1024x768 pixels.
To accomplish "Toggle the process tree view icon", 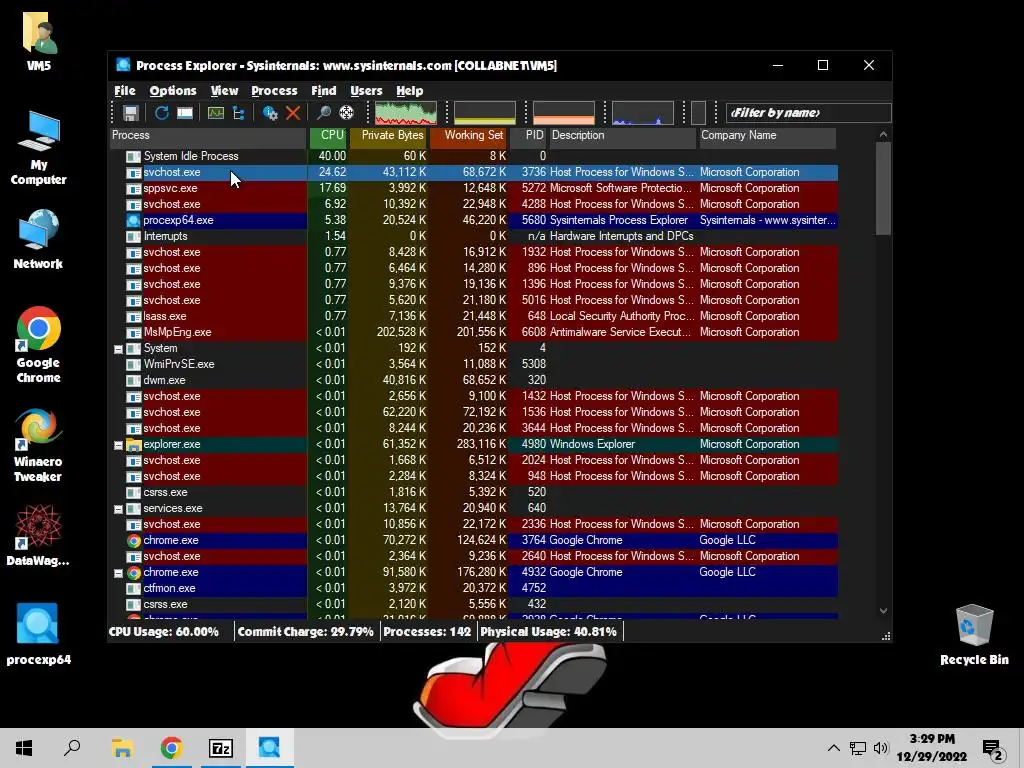I will pyautogui.click(x=239, y=113).
